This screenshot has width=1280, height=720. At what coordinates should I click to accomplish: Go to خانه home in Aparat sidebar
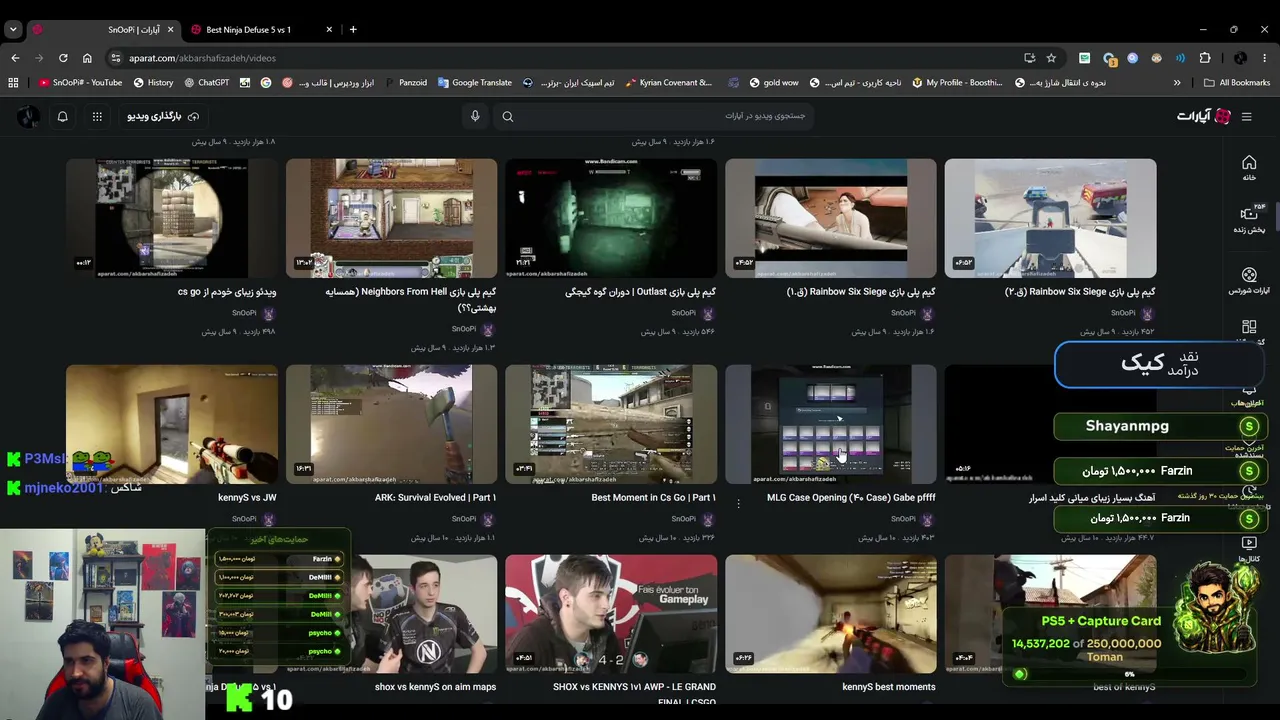tap(1249, 168)
